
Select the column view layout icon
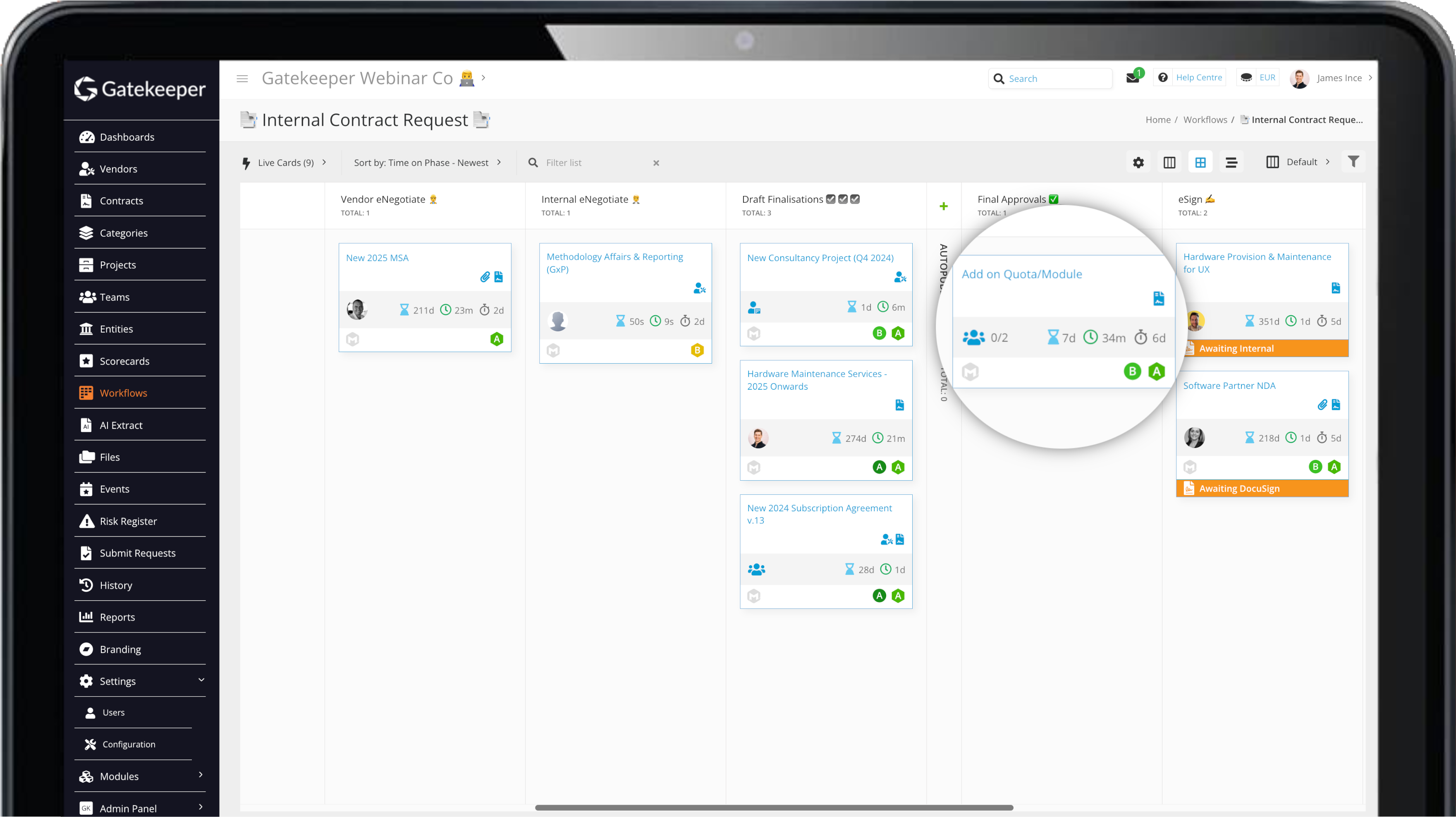(1169, 162)
